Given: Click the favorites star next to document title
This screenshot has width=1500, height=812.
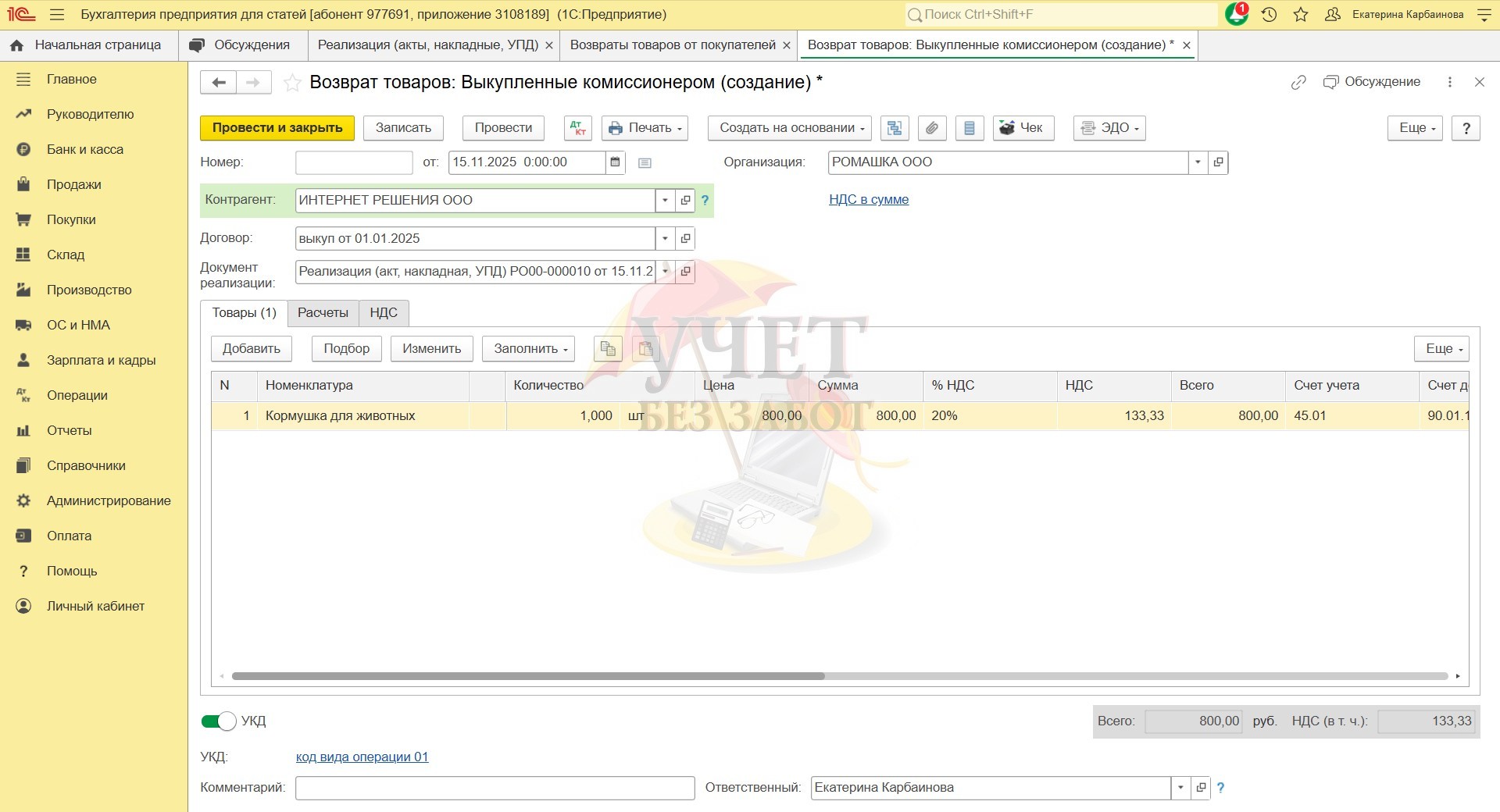Looking at the screenshot, I should (292, 83).
